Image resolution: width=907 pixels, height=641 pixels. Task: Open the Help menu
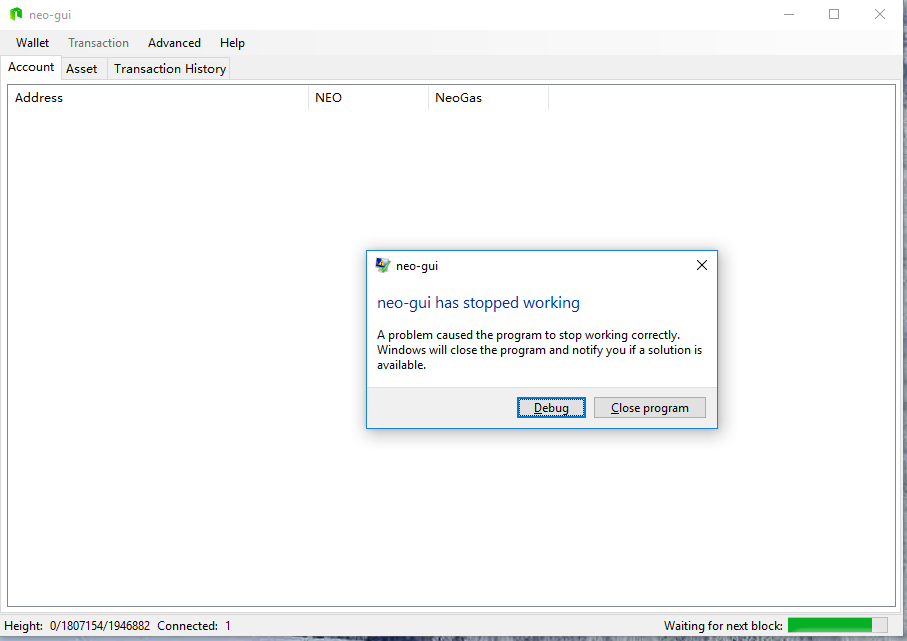232,43
